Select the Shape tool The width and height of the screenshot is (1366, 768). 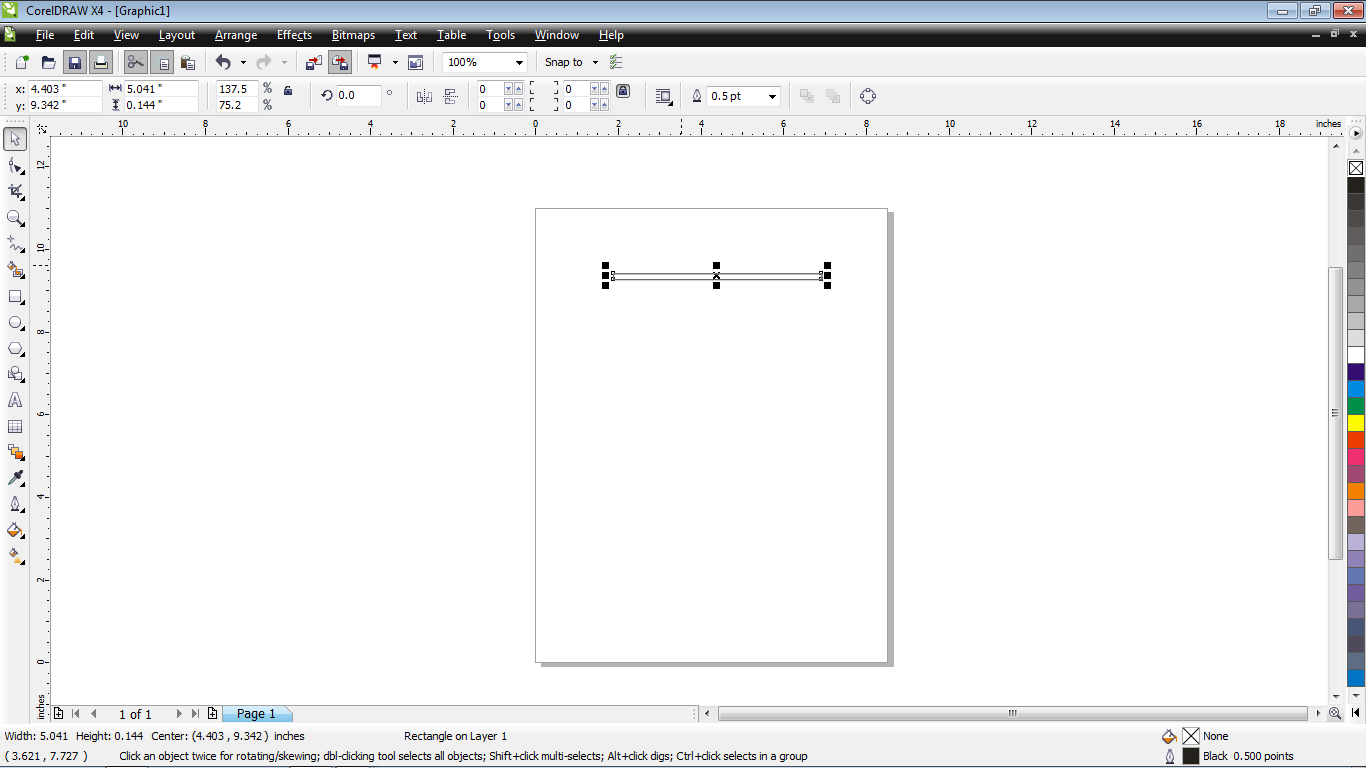click(x=15, y=165)
